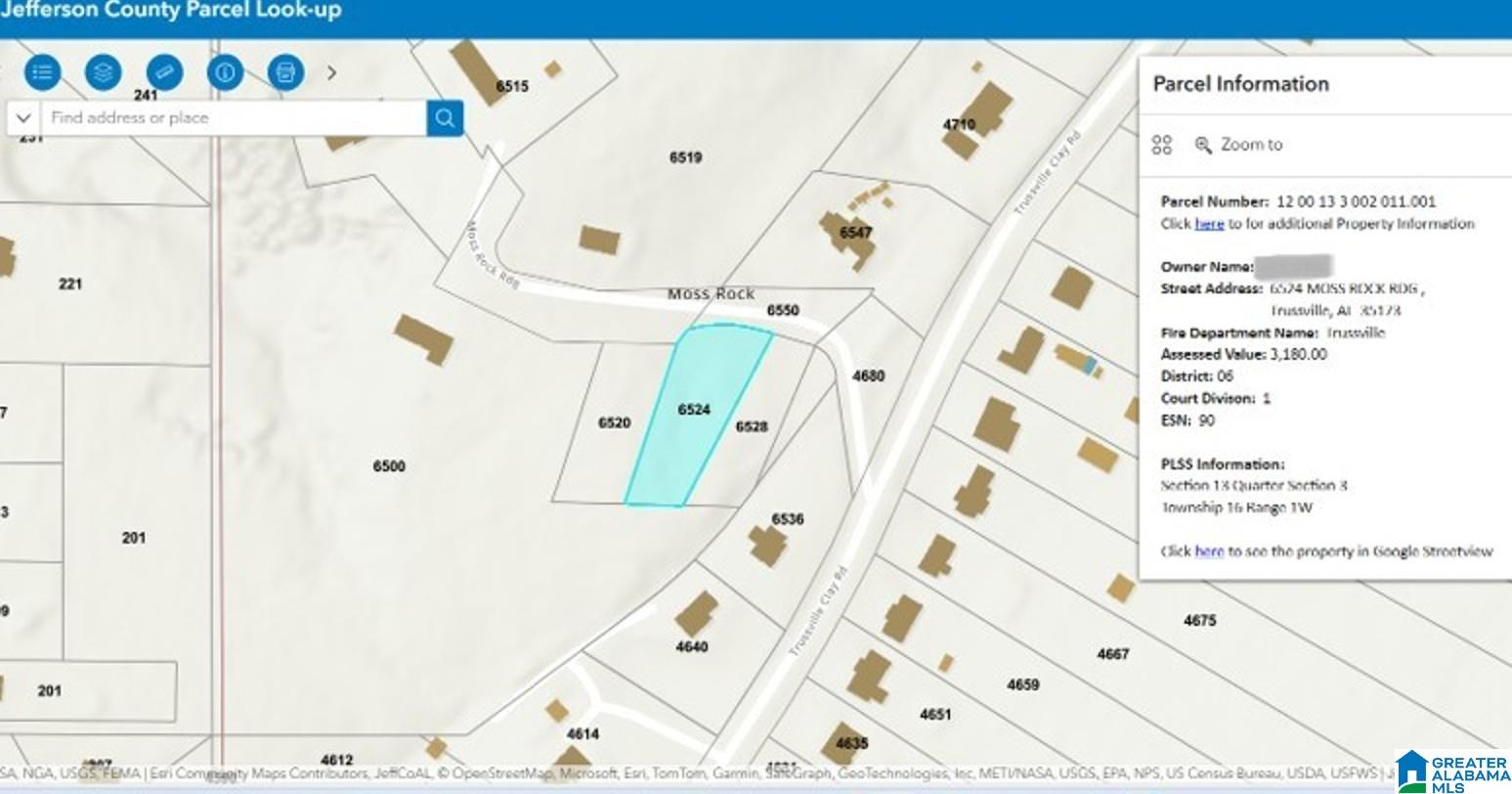1512x794 pixels.
Task: Click the Moss Rock street label
Action: (712, 293)
